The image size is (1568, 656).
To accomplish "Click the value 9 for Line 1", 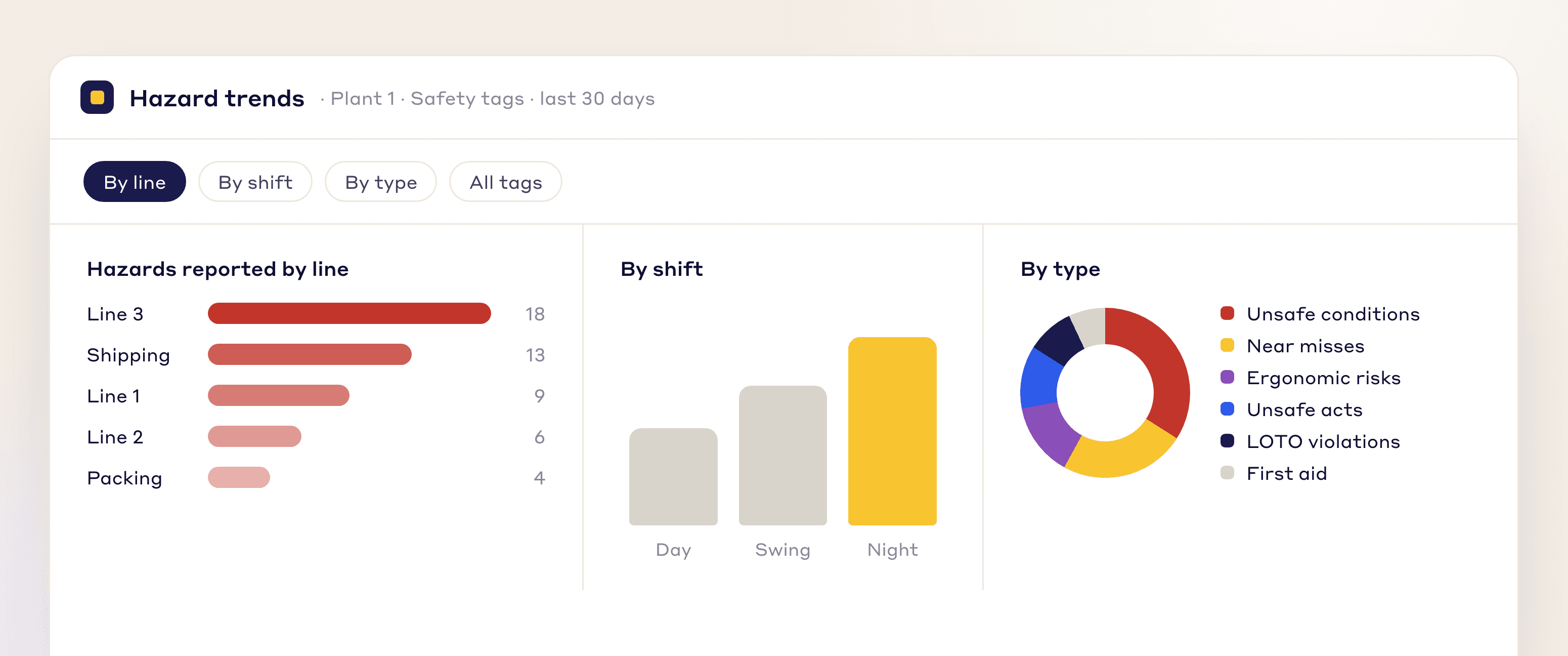I will click(539, 396).
